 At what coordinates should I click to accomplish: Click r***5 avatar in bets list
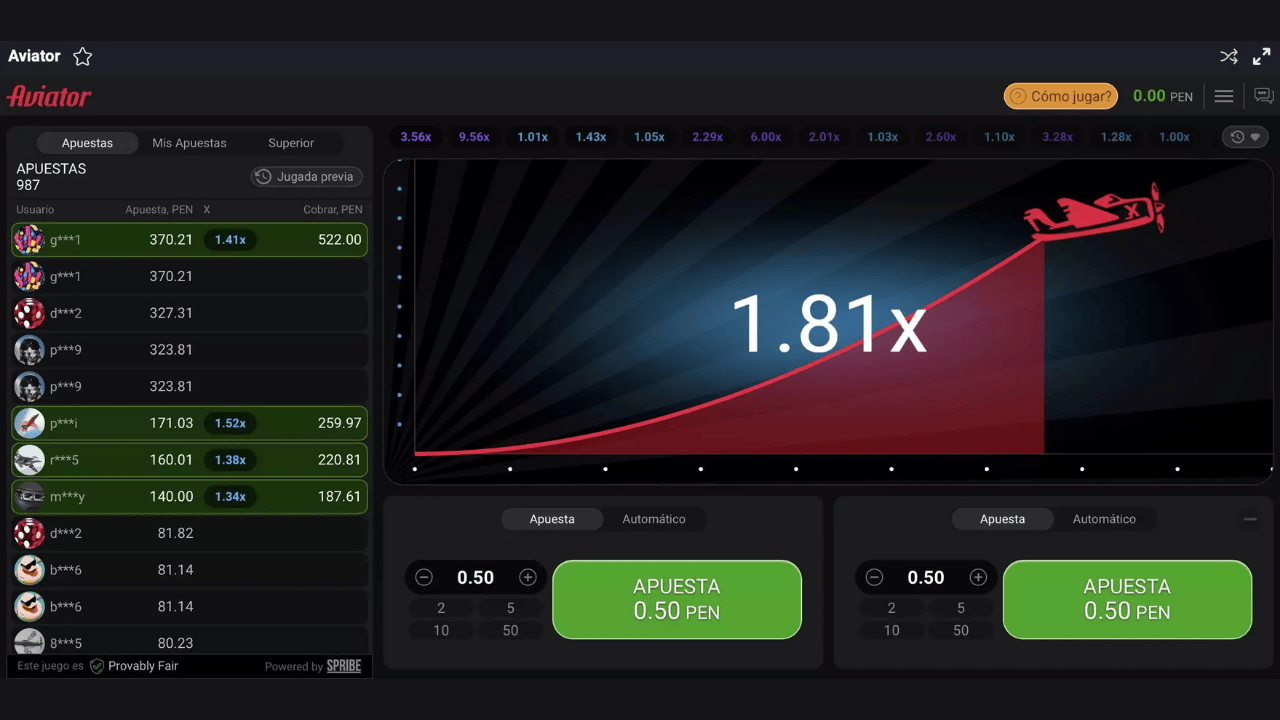coord(29,460)
